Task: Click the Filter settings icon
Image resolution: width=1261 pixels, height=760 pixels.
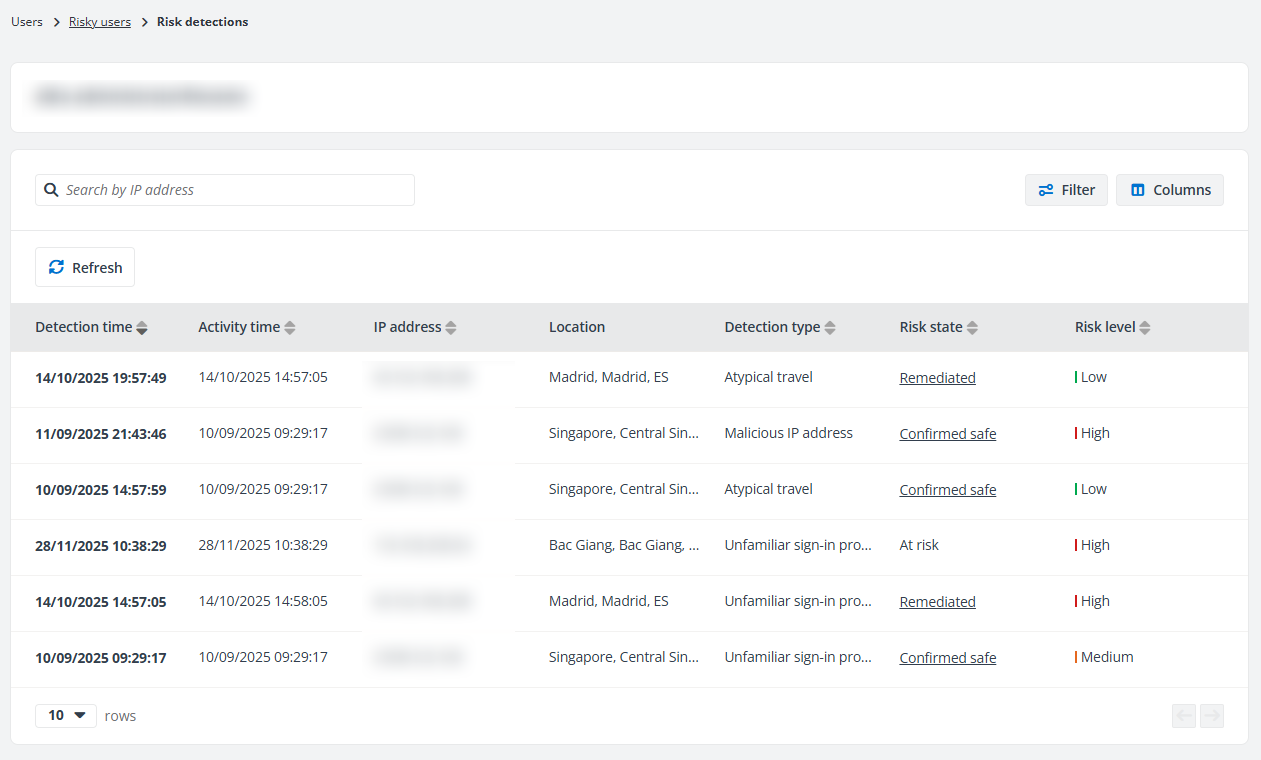Action: pyautogui.click(x=1045, y=189)
